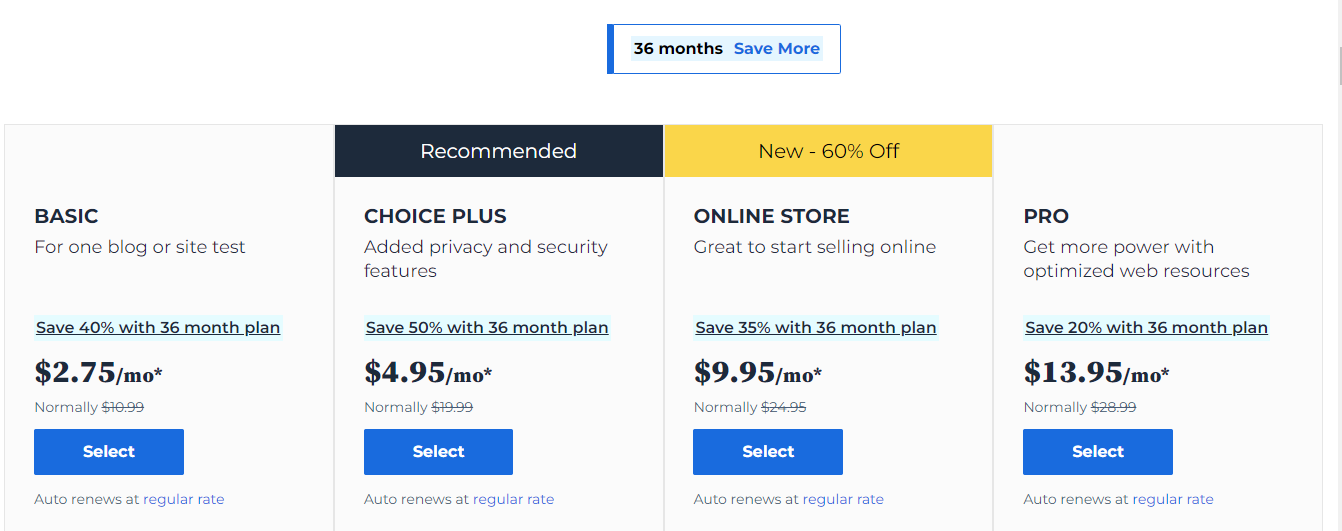
Task: Click the PRO plan heading
Action: 1046,216
